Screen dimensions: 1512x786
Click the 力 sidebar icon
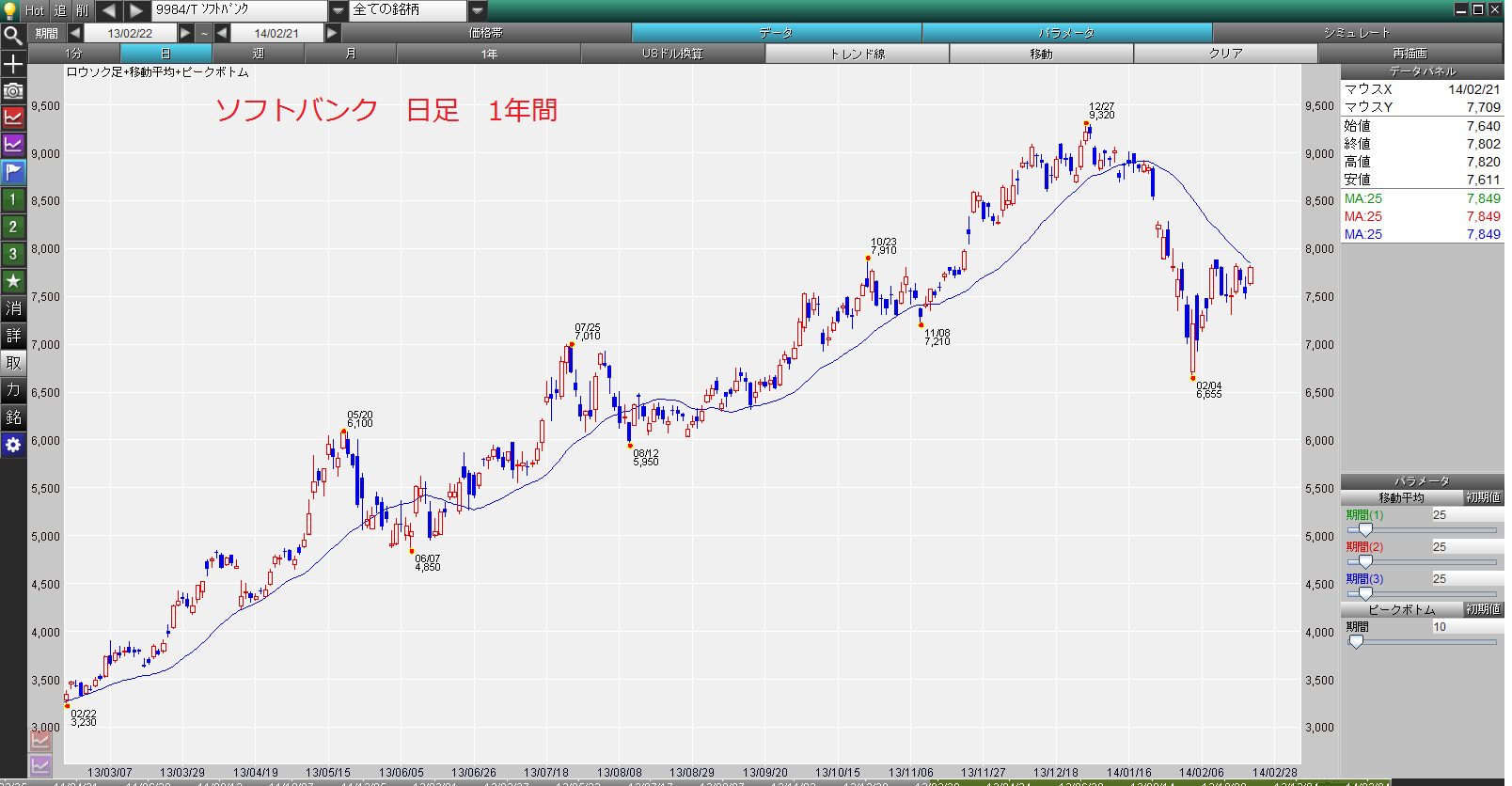tap(13, 390)
